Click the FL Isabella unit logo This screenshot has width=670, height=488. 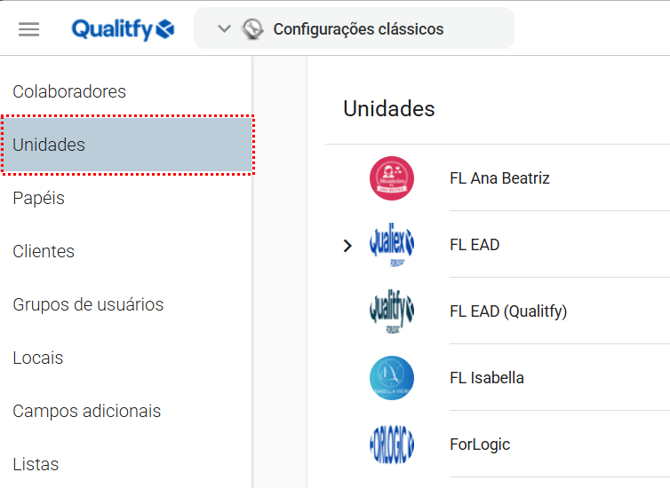391,378
